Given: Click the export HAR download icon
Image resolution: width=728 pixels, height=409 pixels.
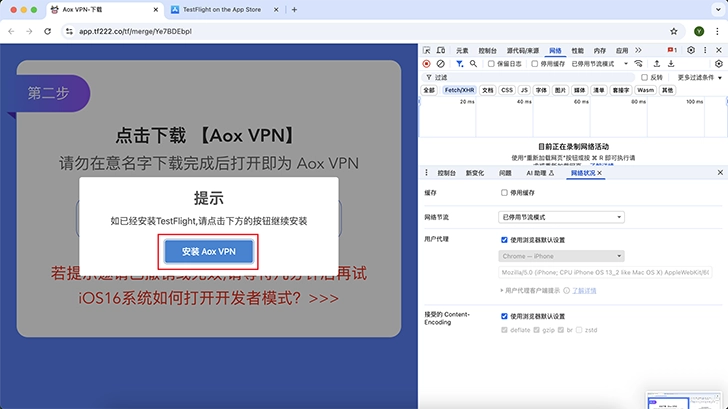Looking at the screenshot, I should pos(671,64).
